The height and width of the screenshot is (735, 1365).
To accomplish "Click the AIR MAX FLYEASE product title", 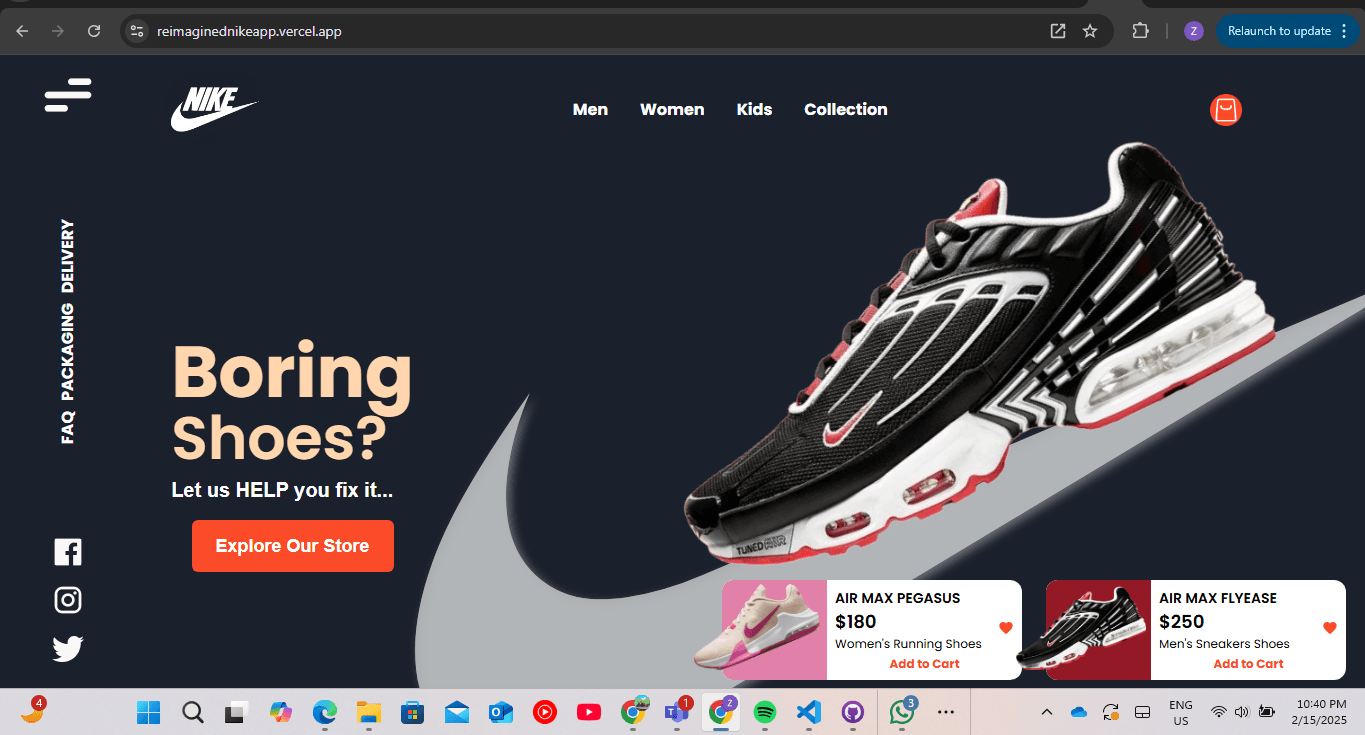I will 1218,598.
